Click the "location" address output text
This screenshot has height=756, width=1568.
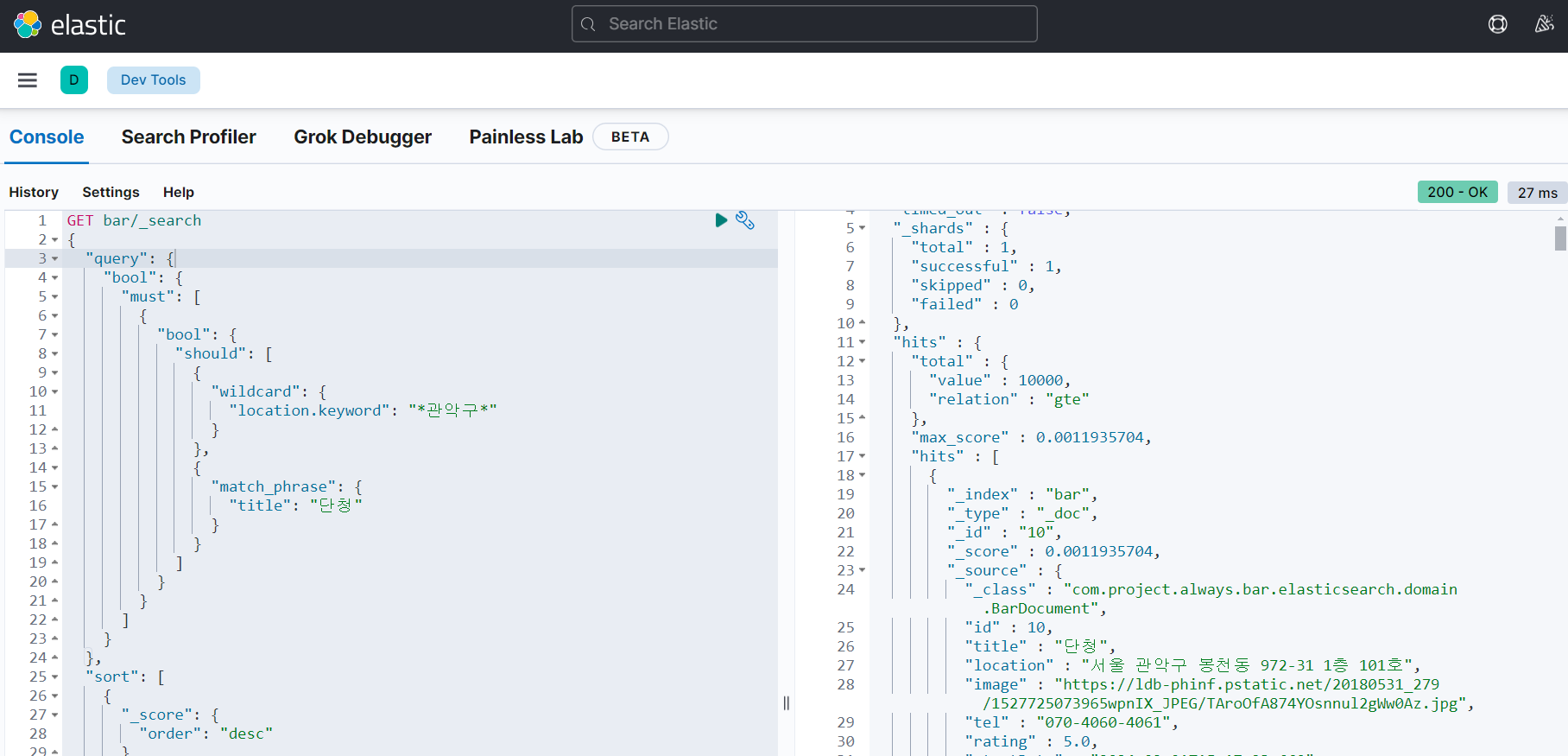1192,665
